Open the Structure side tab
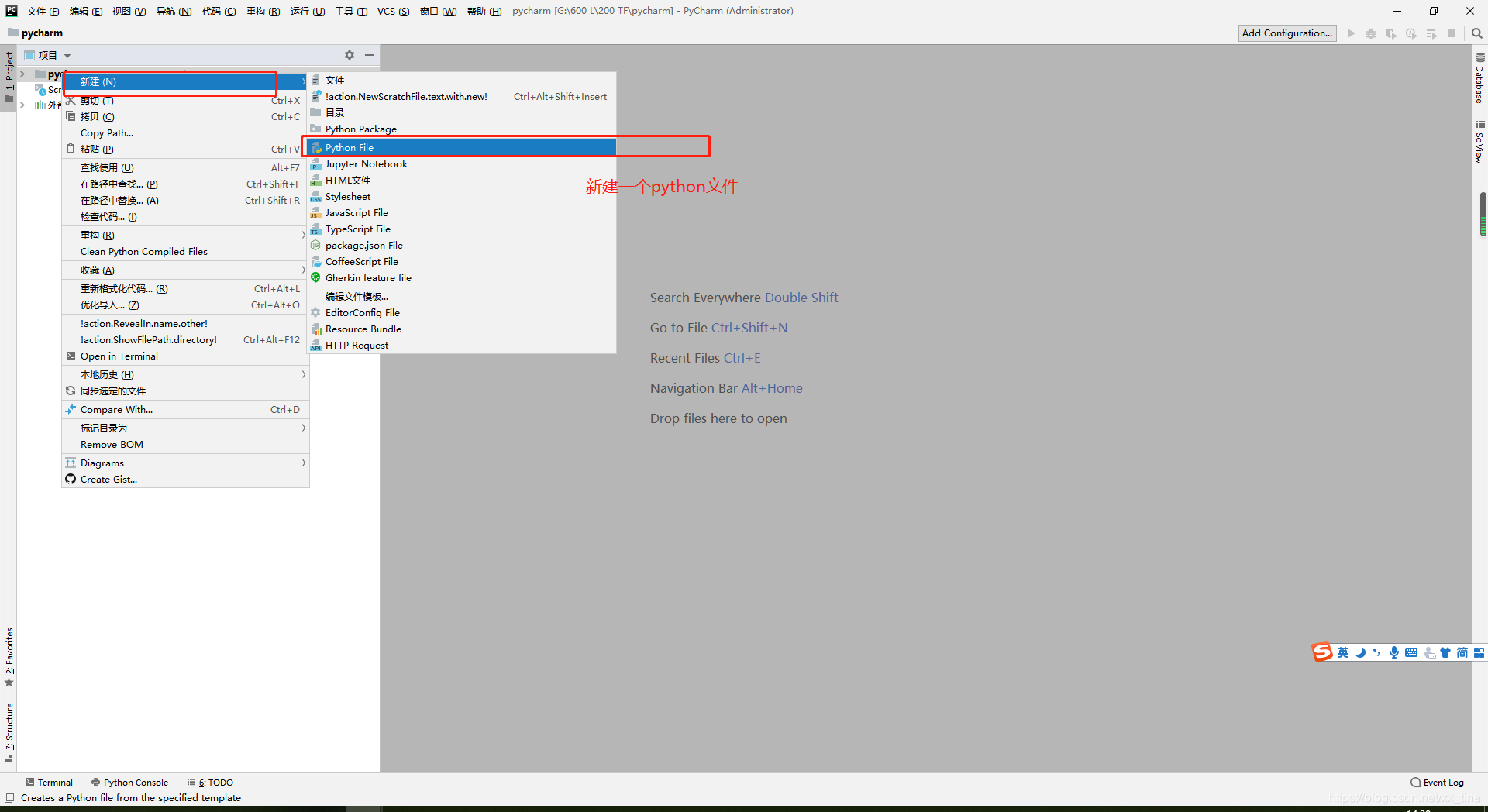Viewport: 1488px width, 812px height. click(x=9, y=732)
